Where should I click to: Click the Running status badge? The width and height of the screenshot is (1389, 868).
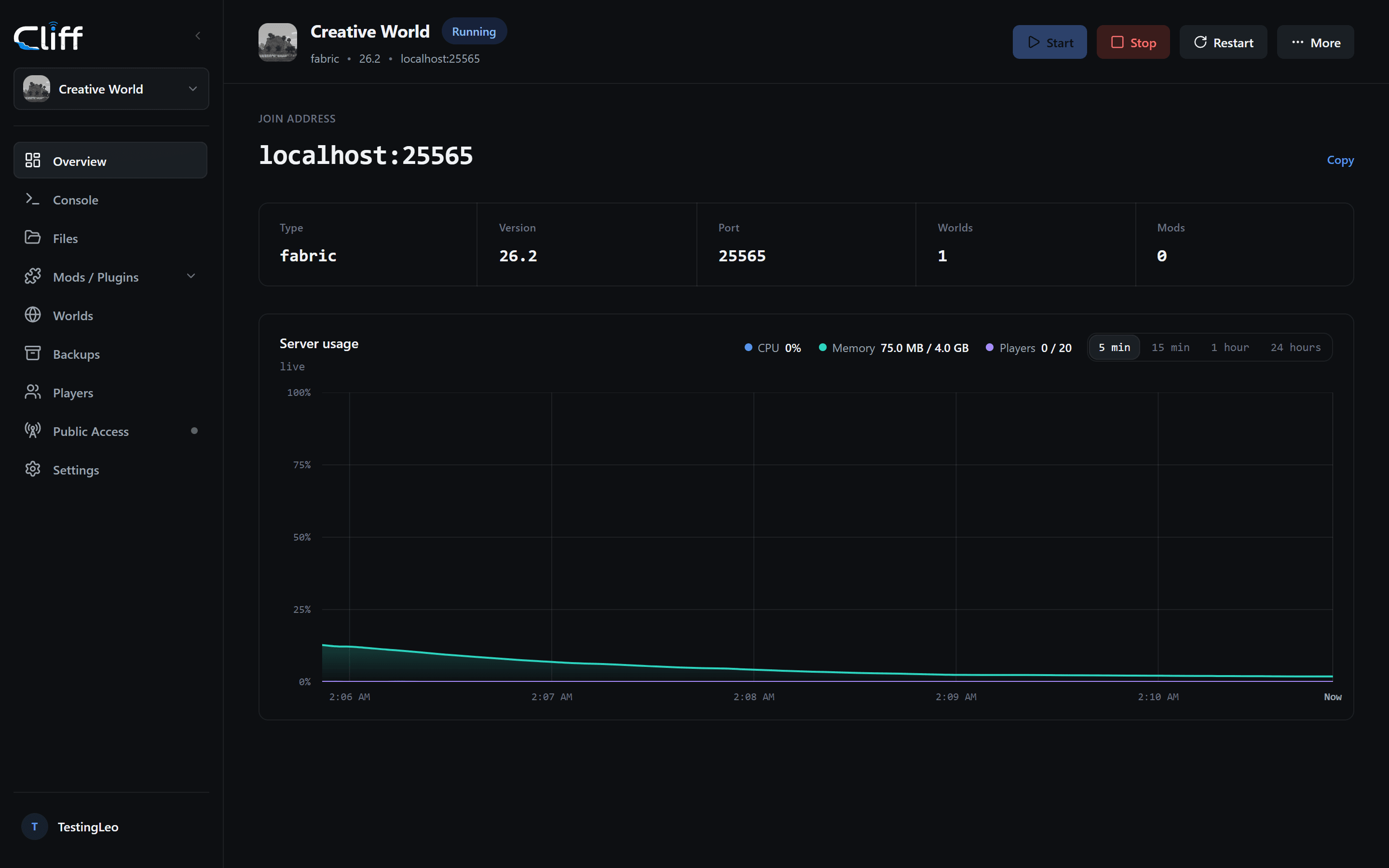(x=474, y=31)
